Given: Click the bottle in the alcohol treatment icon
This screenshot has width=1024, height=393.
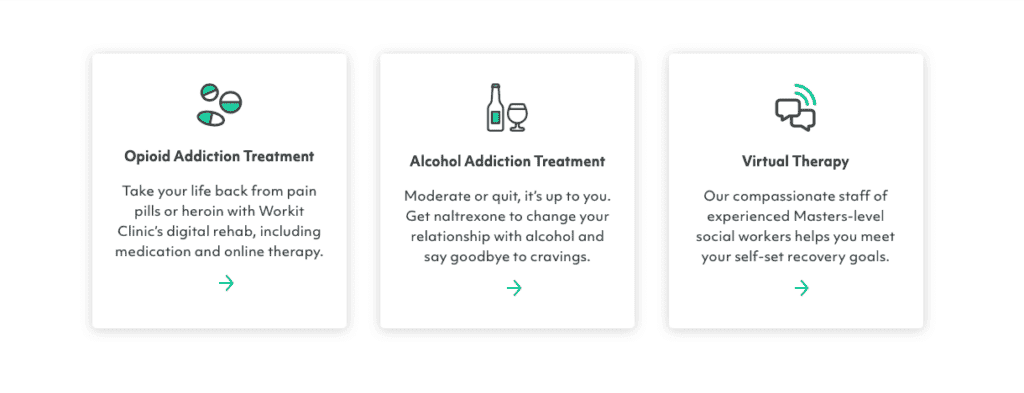Looking at the screenshot, I should (x=495, y=107).
